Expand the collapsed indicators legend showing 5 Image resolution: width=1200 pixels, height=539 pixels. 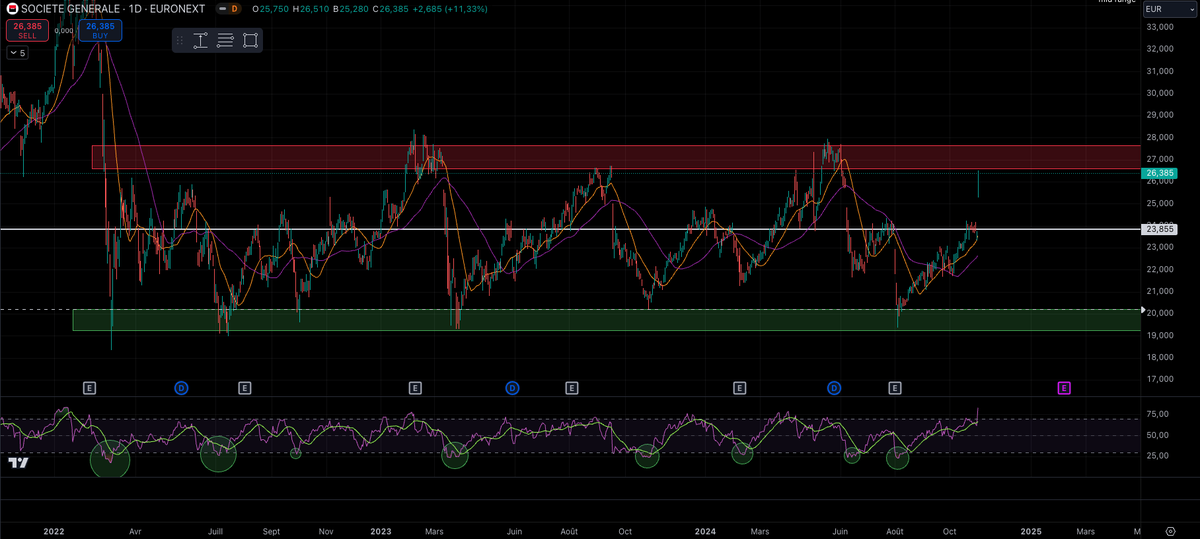(x=17, y=53)
